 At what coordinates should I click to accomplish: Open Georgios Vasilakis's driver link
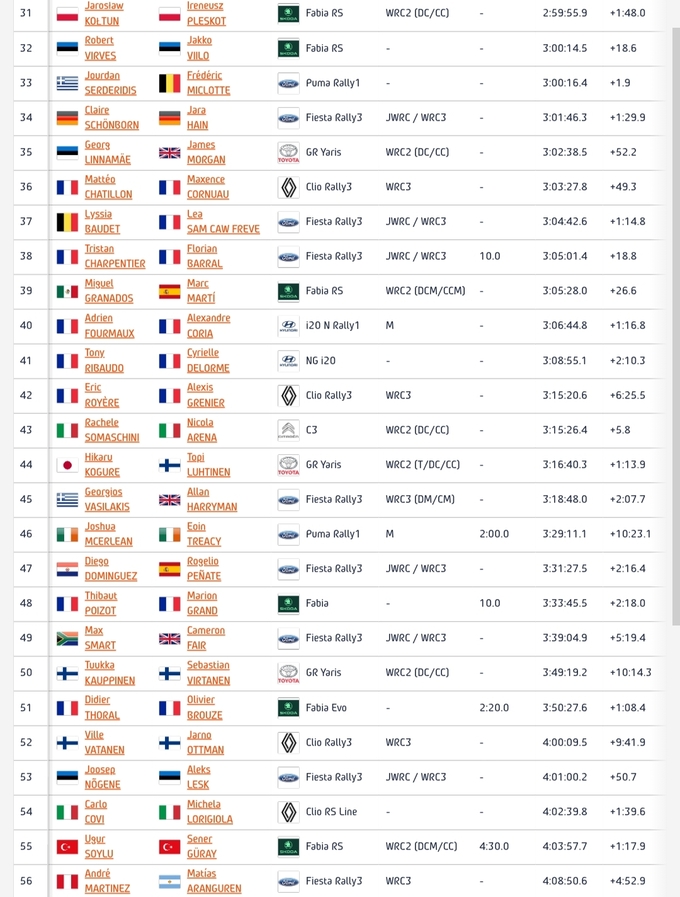pos(107,499)
